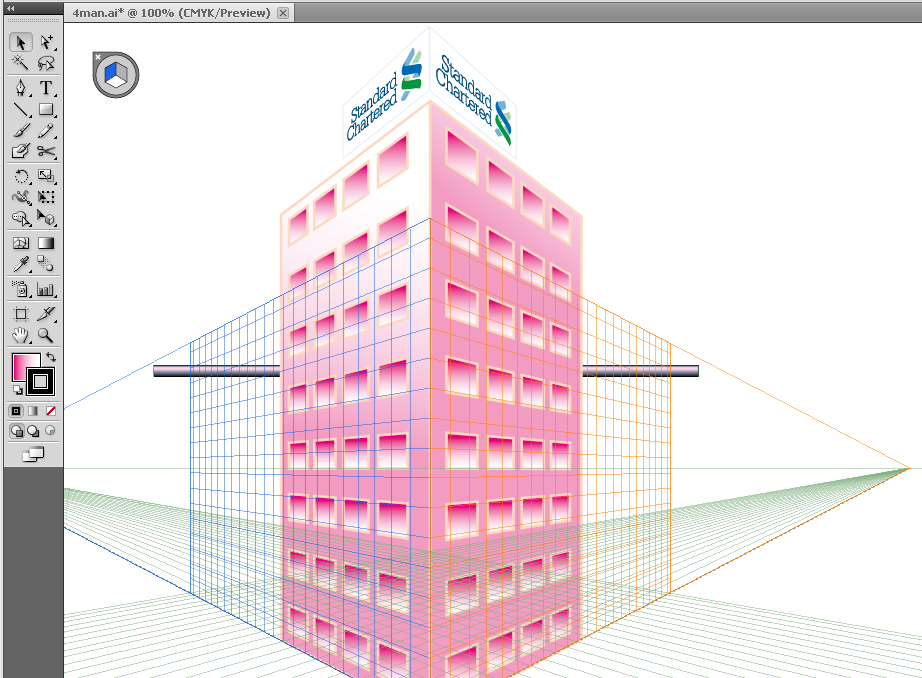
Task: Select the Shape Builder tool
Action: 21,219
